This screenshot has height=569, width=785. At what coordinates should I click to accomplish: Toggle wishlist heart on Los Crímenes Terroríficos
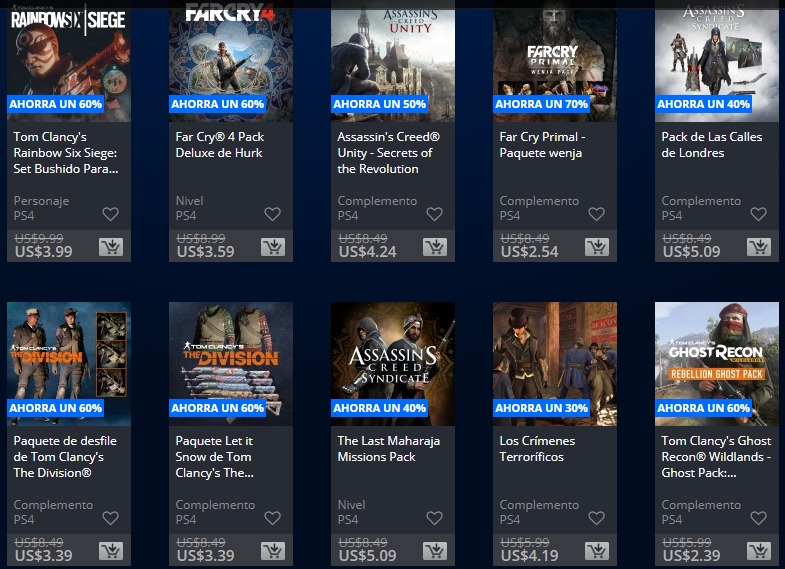tap(596, 518)
